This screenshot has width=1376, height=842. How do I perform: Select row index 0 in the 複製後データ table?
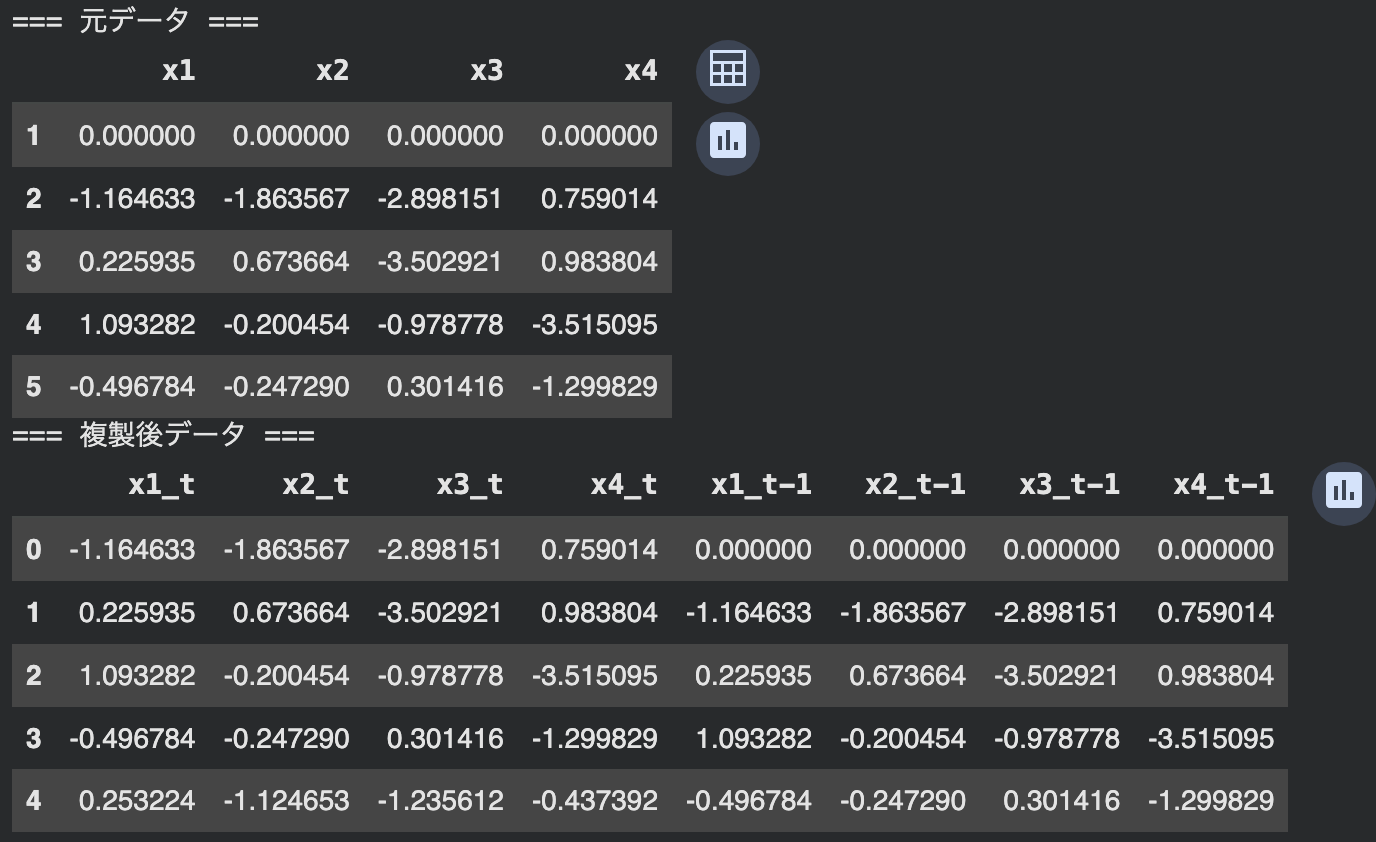pyautogui.click(x=33, y=549)
